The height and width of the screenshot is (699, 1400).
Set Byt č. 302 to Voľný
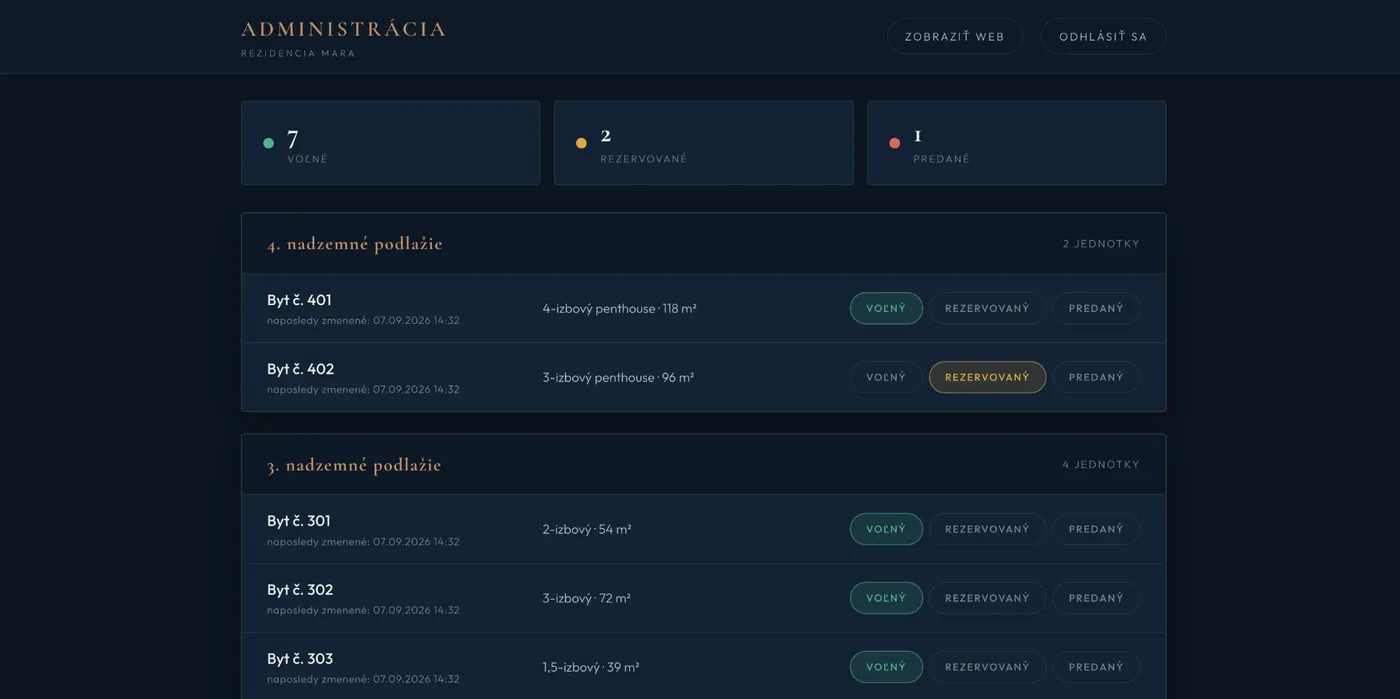coord(886,598)
